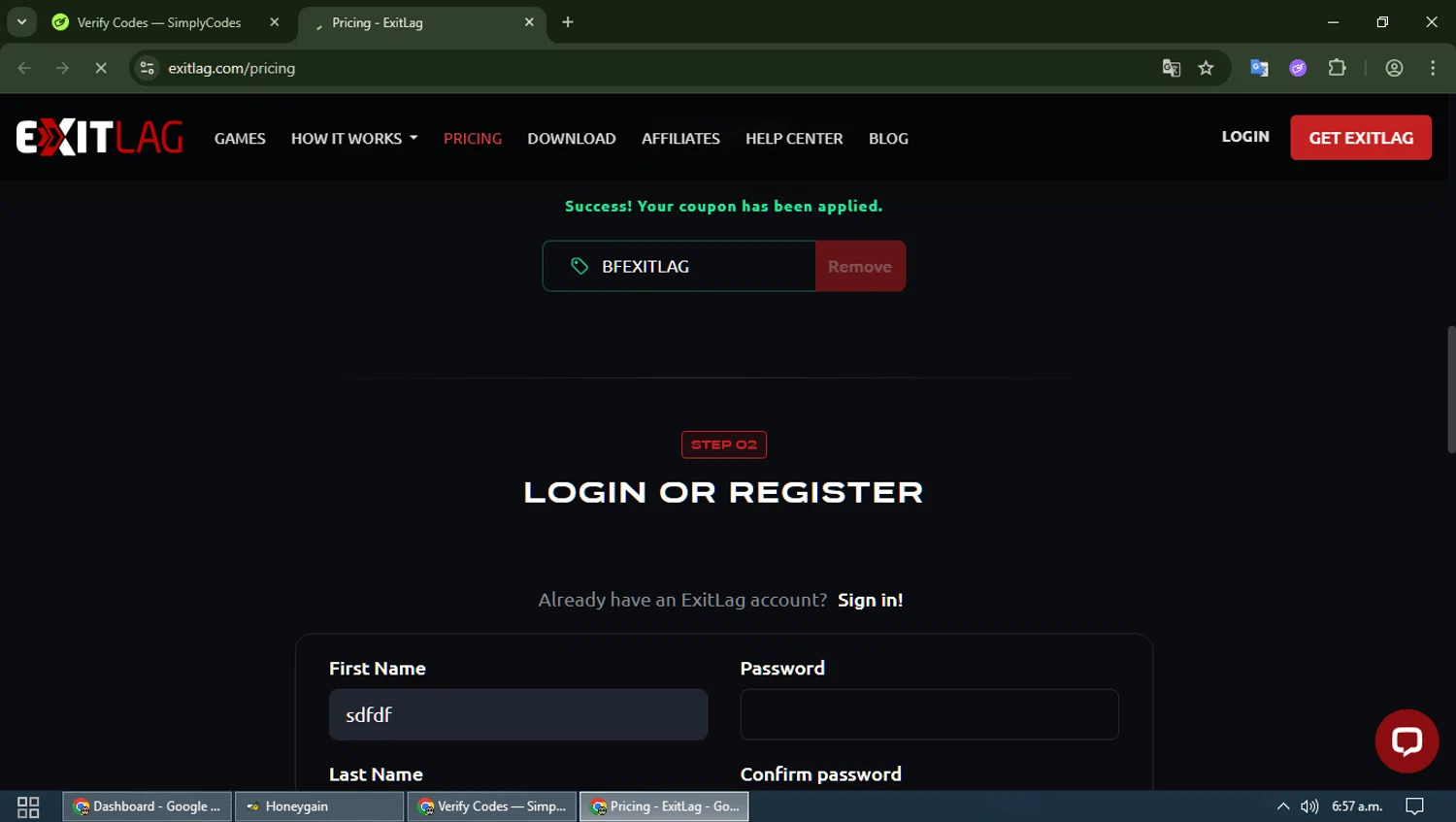The width and height of the screenshot is (1456, 822).
Task: Open the Extensions puzzle icon
Action: (x=1337, y=68)
